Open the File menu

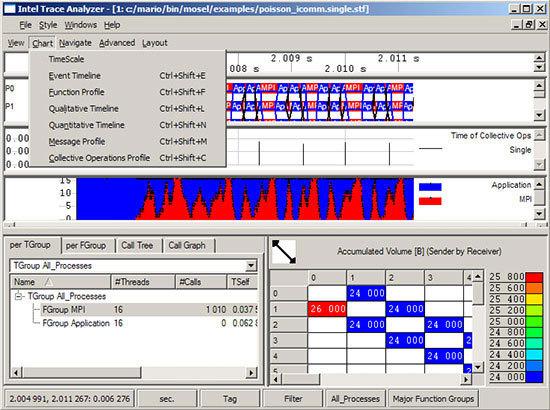click(25, 25)
